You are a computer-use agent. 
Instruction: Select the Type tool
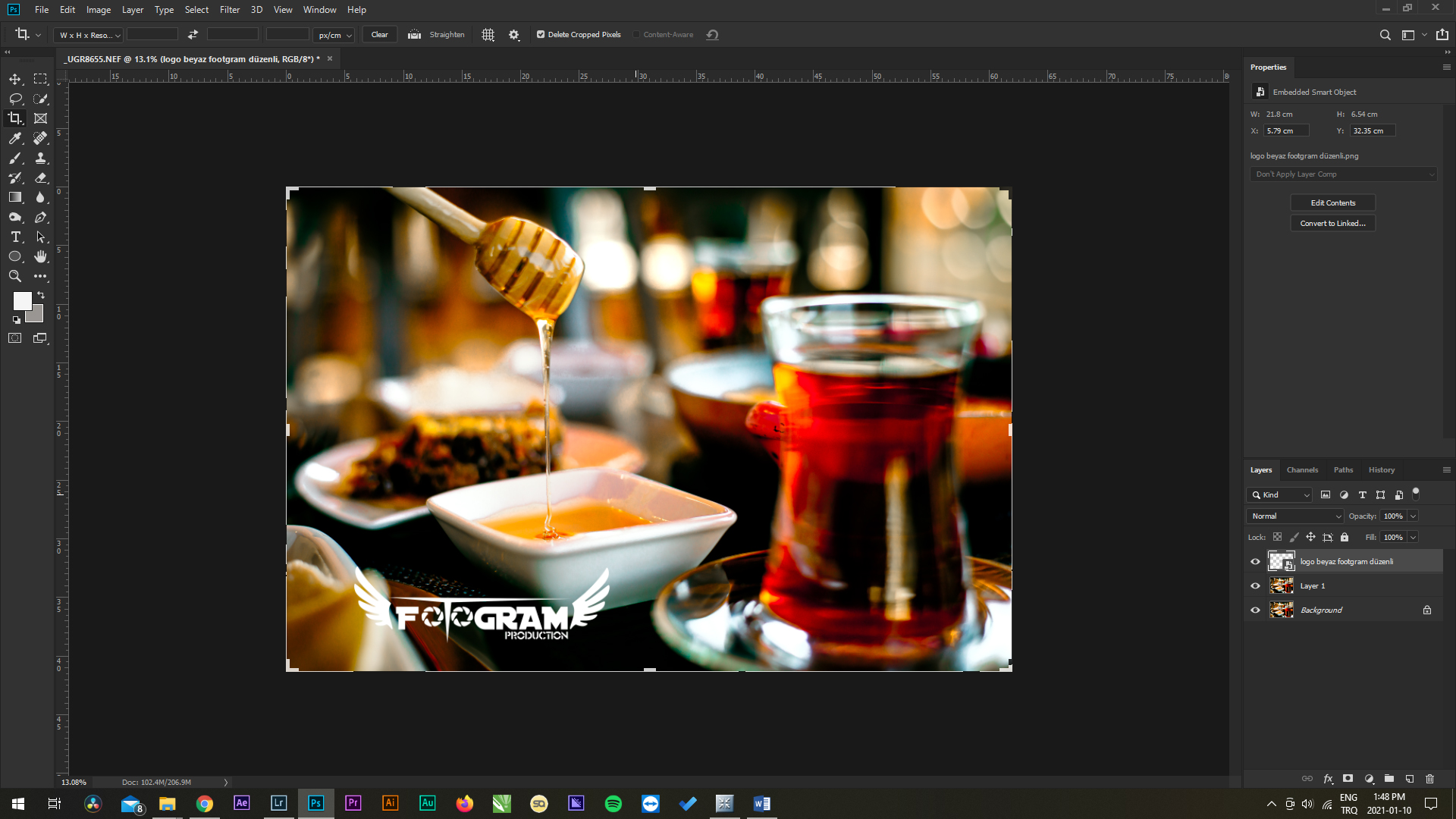15,237
